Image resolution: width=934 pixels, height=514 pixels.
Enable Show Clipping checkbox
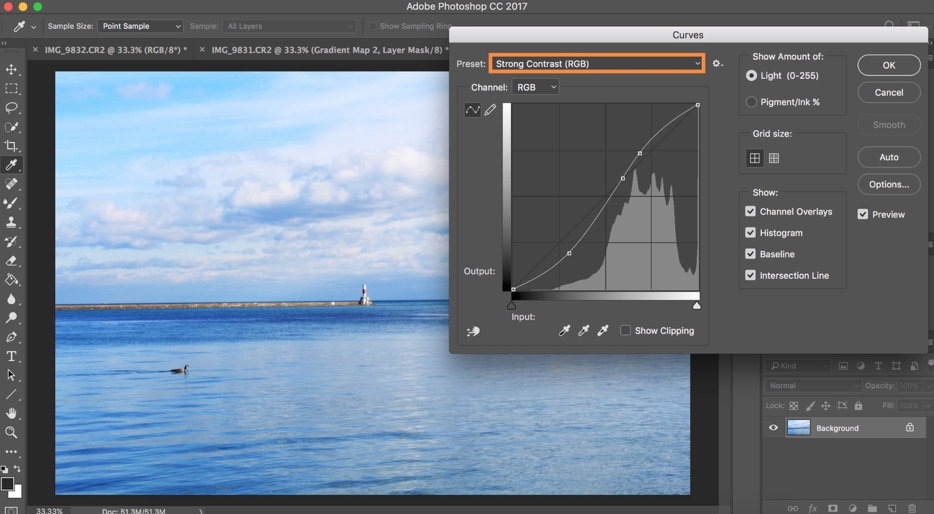point(625,331)
